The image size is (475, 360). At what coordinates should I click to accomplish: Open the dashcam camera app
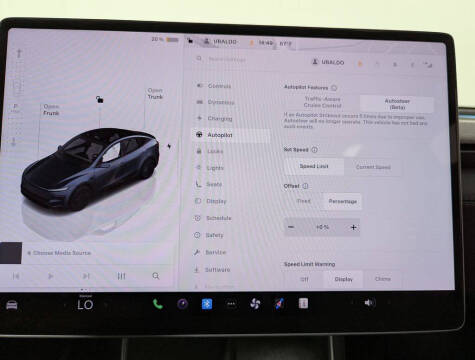click(182, 304)
